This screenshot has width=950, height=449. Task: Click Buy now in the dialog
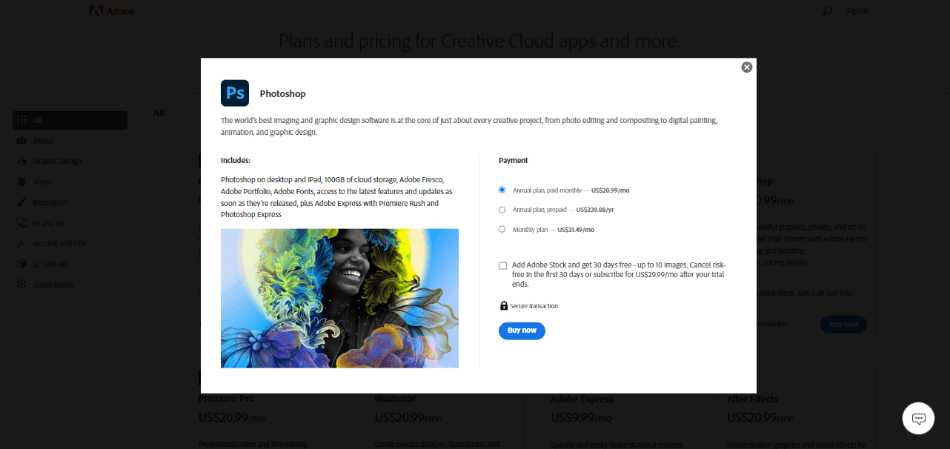tap(522, 330)
